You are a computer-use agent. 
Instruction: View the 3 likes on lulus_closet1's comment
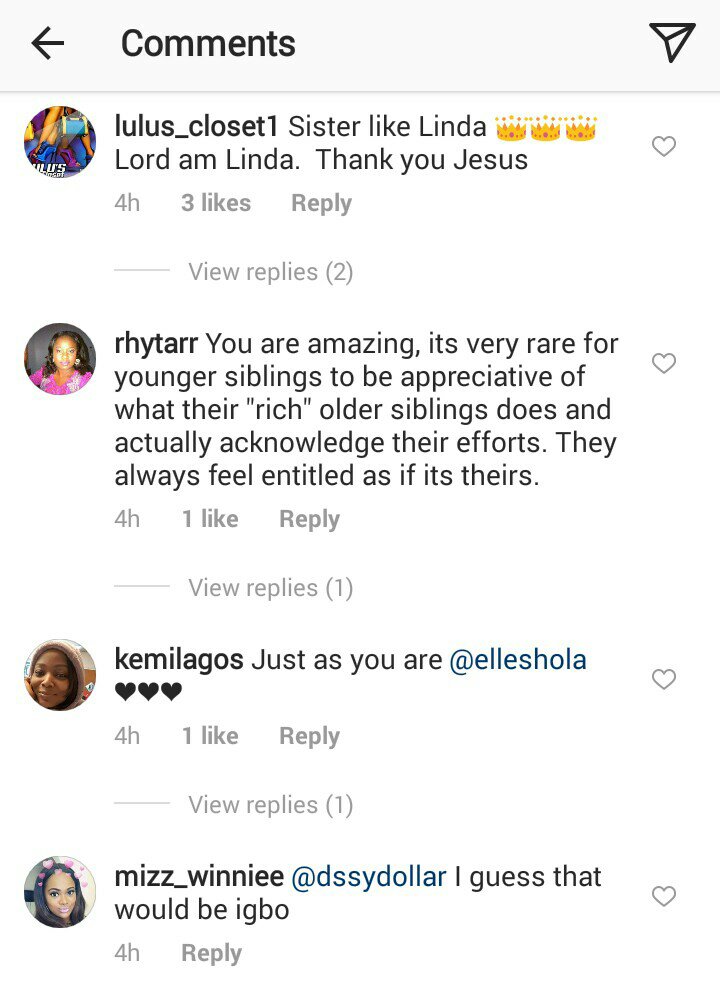216,203
